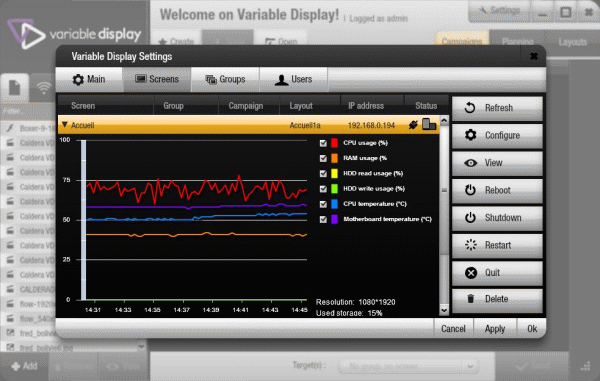Click the Shutdown button

point(497,218)
